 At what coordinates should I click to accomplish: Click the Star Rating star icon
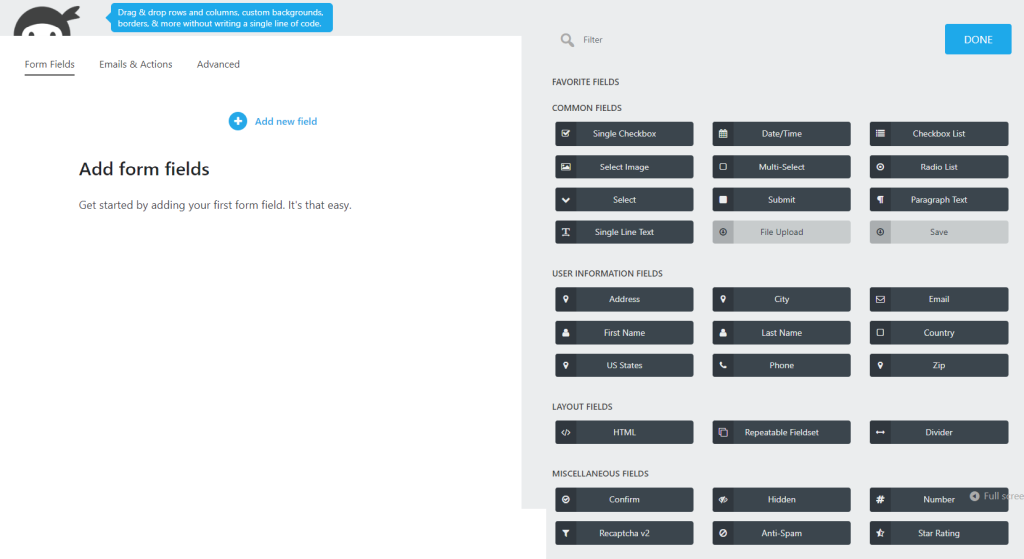(880, 533)
